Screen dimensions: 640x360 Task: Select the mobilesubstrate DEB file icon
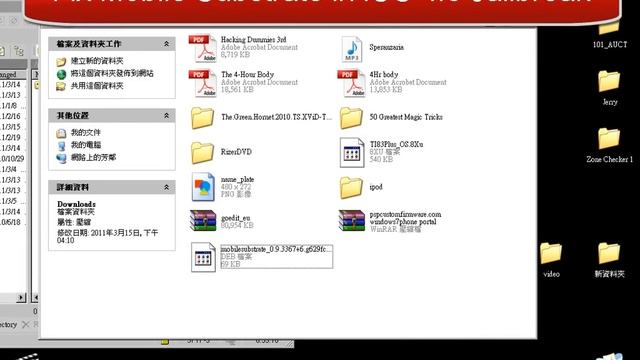[x=203, y=257]
